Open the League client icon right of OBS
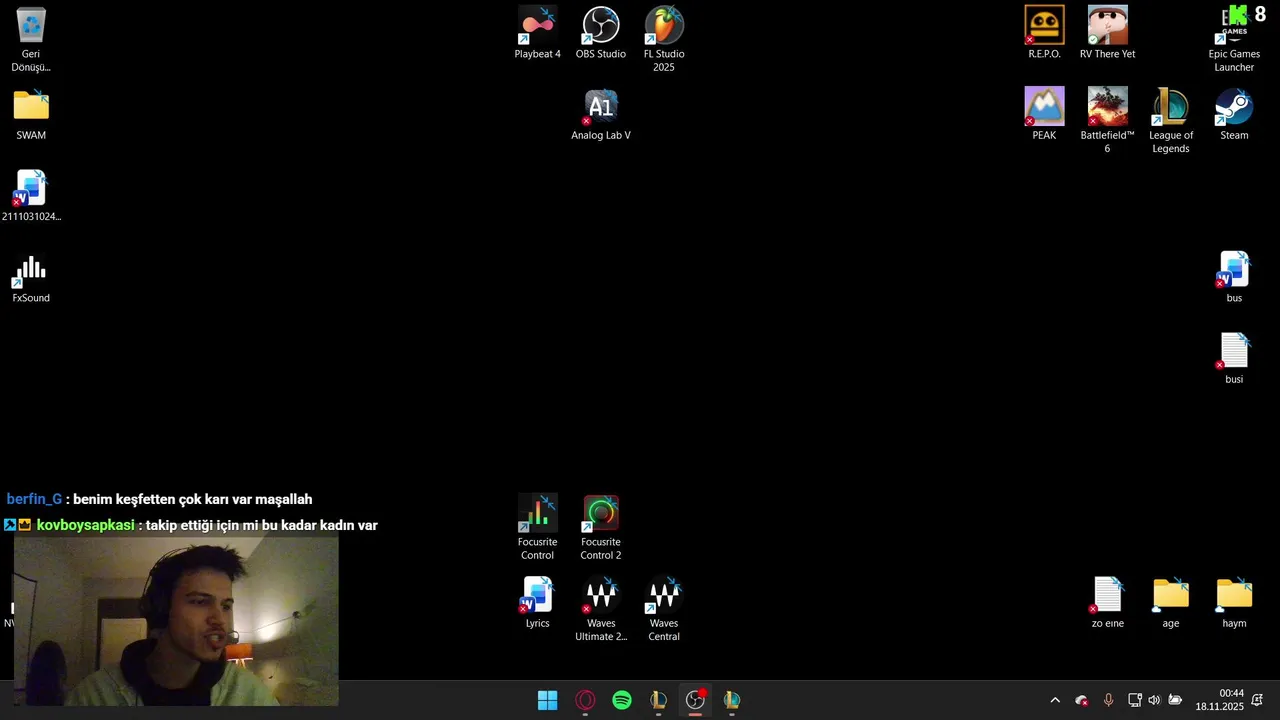The height and width of the screenshot is (720, 1280). pos(732,700)
